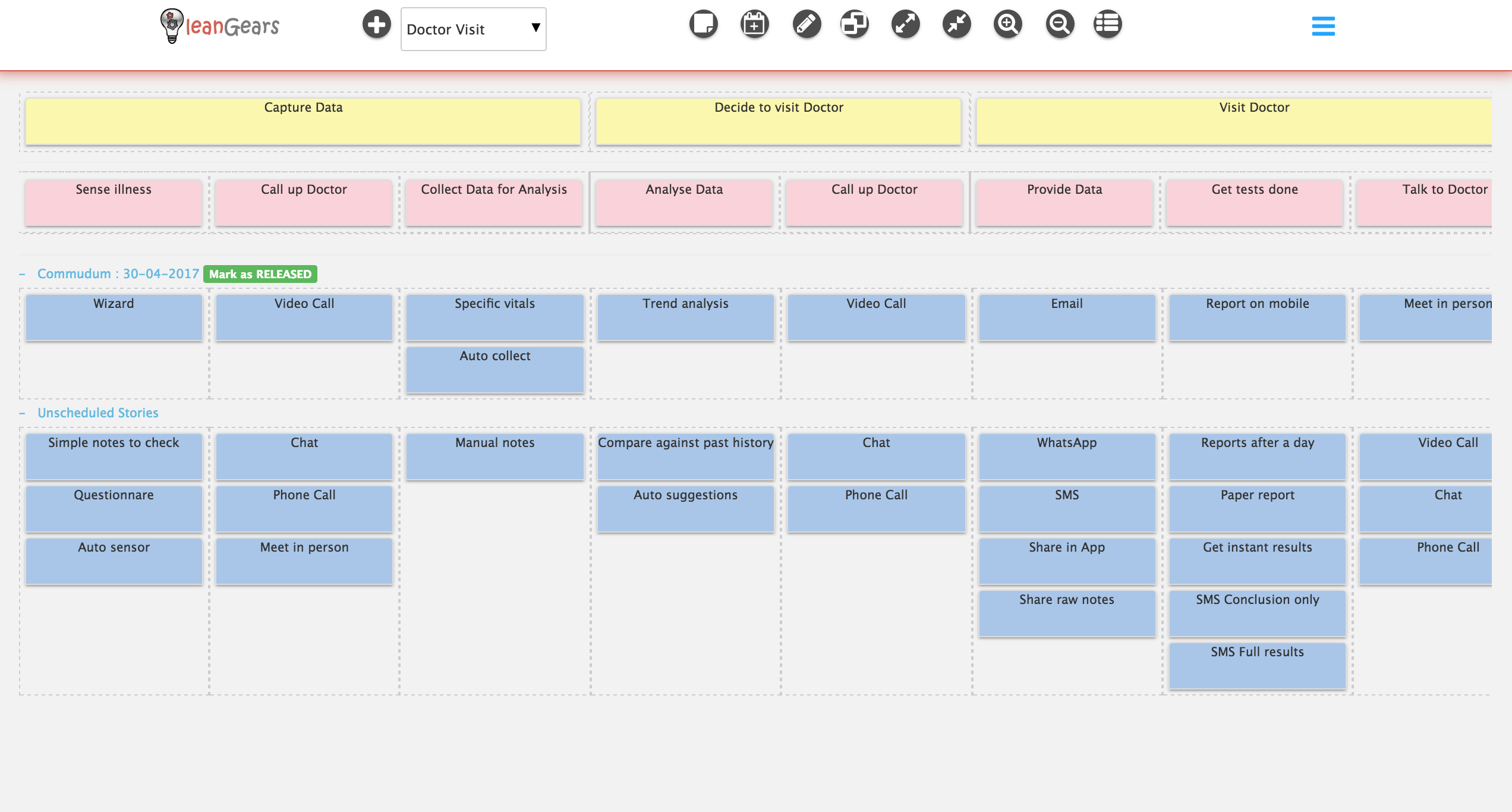Click the Auto collect story card
This screenshot has height=812, width=1512.
495,370
